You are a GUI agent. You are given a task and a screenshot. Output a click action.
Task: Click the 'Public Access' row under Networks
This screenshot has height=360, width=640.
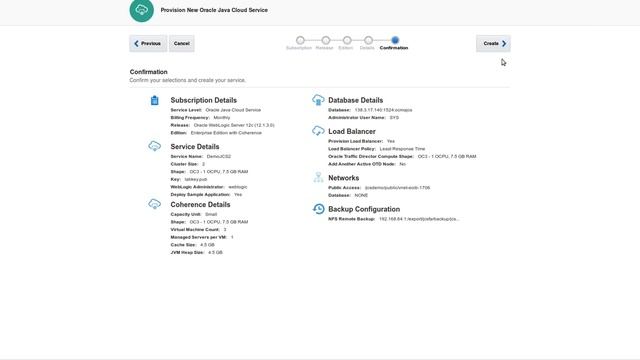(x=379, y=188)
